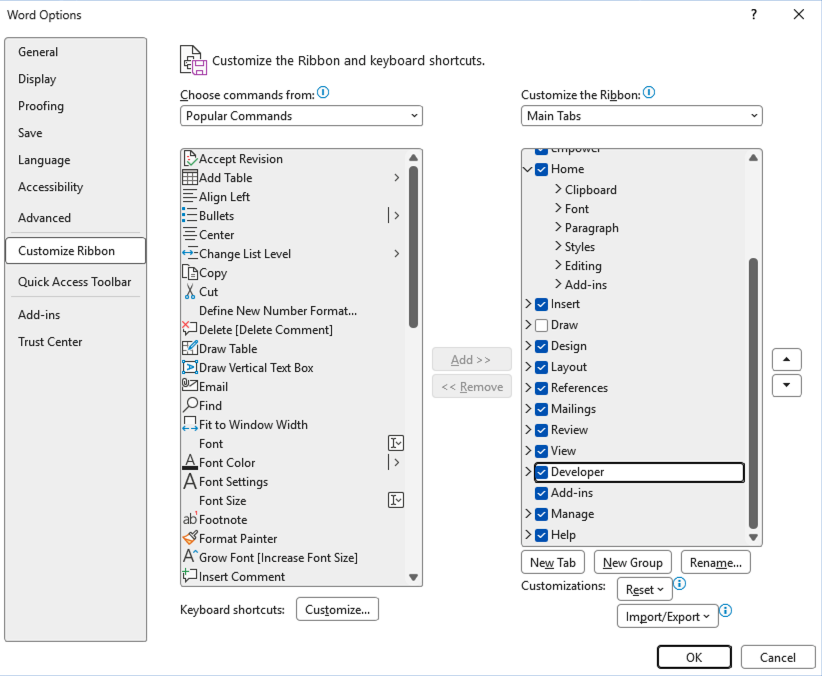Click the Center alignment icon
Screen dimensions: 822x676
coord(190,234)
